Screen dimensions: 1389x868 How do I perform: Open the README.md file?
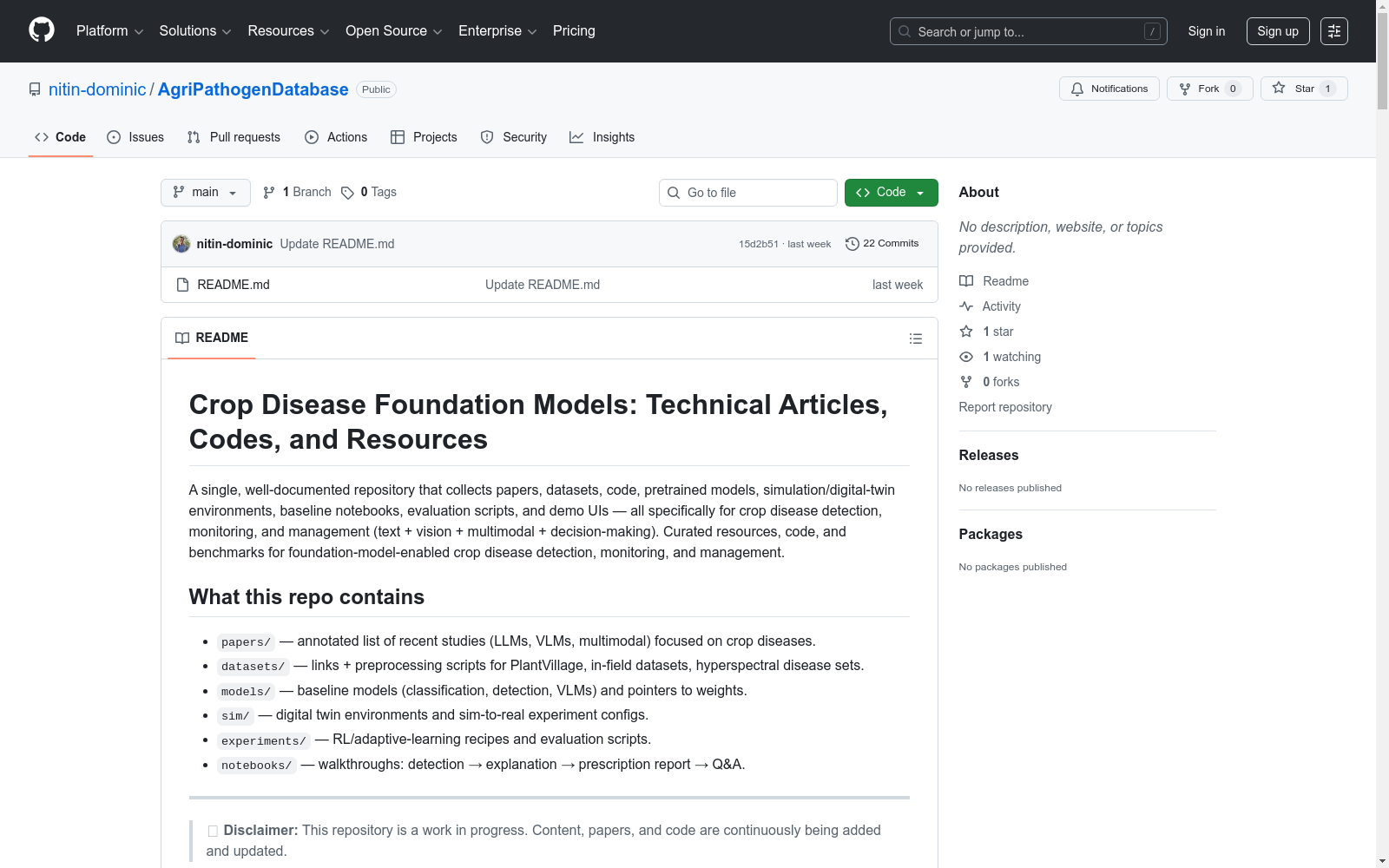pos(234,285)
